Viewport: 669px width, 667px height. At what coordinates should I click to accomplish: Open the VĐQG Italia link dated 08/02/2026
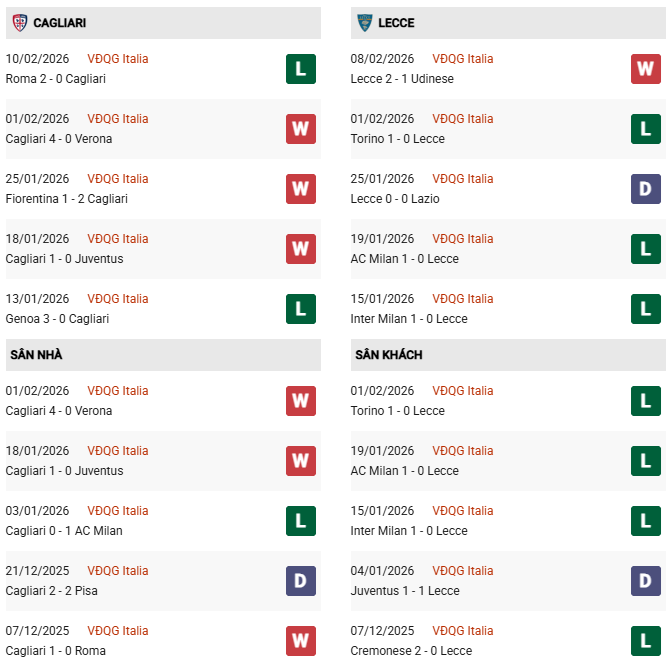click(463, 59)
